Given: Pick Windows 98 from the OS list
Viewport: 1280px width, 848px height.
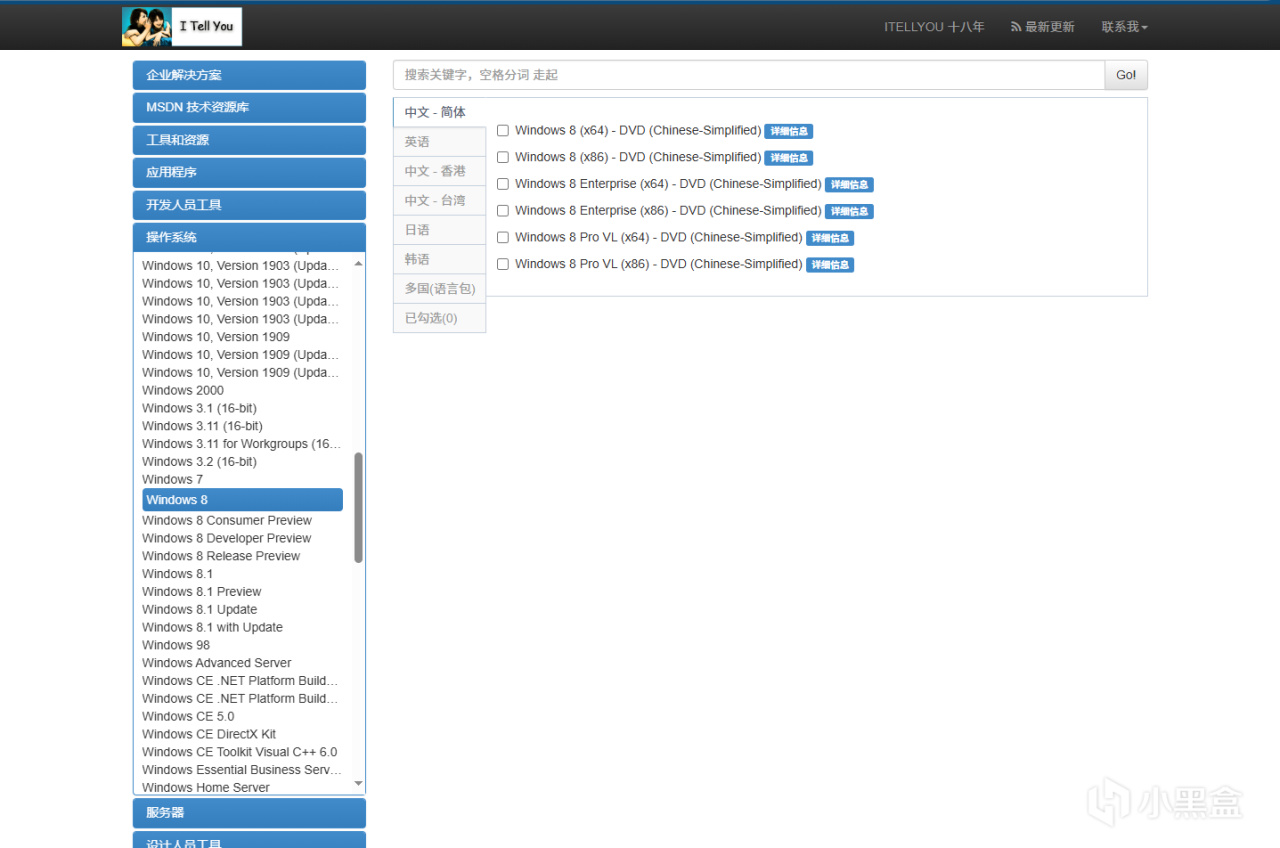Looking at the screenshot, I should [176, 645].
